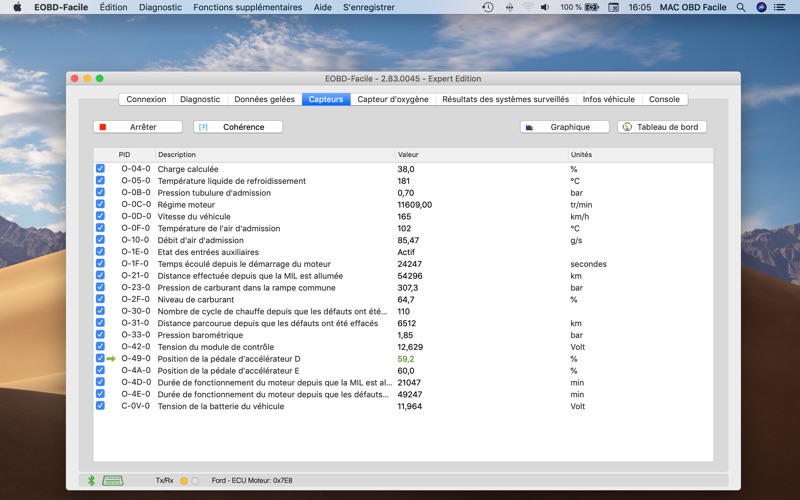Viewport: 800px width, 500px height.
Task: Disable Débit d'air d'admission sensor checkbox
Action: pos(100,240)
